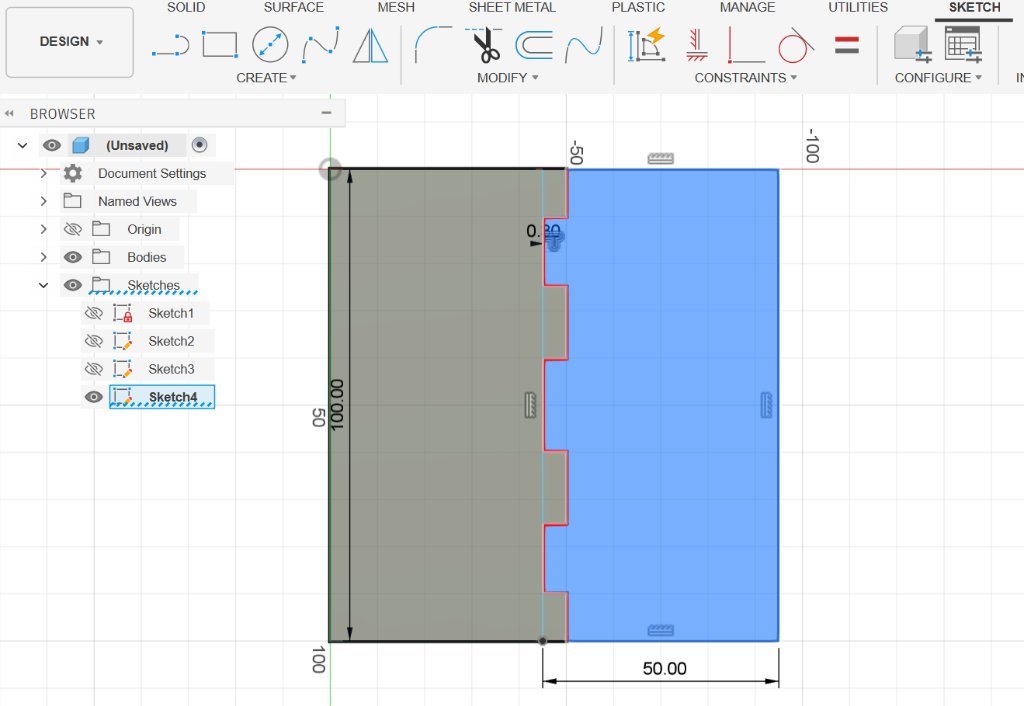Image resolution: width=1024 pixels, height=706 pixels.
Task: Click the 50.00 dimension value
Action: (x=664, y=669)
